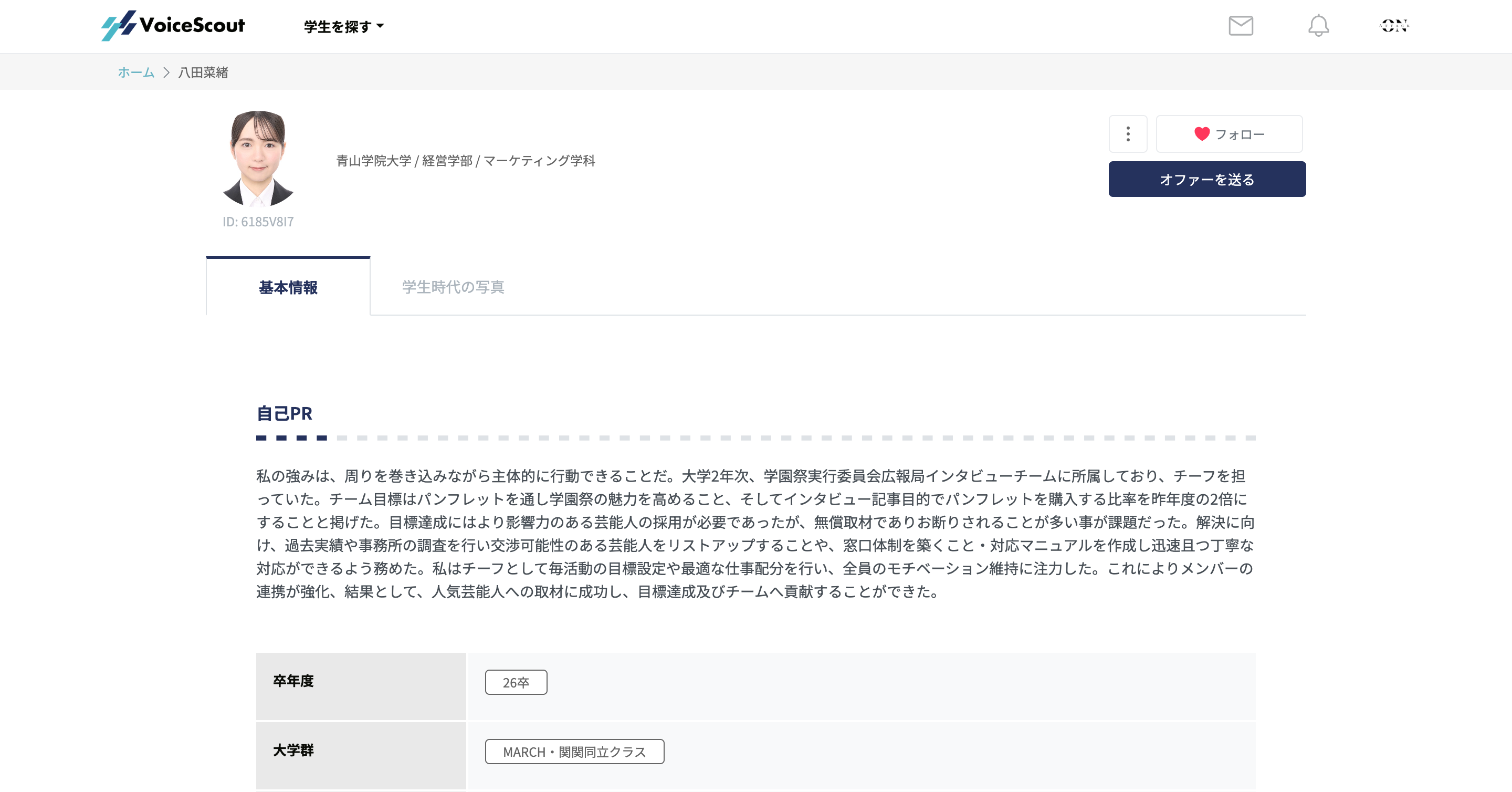Screen dimensions: 1512x792
Task: Open the ON company account menu
Action: 1393,25
